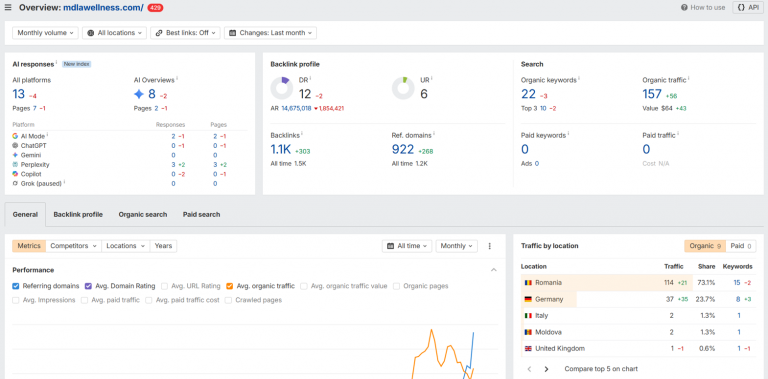Switch to the General tab

[x=25, y=214]
